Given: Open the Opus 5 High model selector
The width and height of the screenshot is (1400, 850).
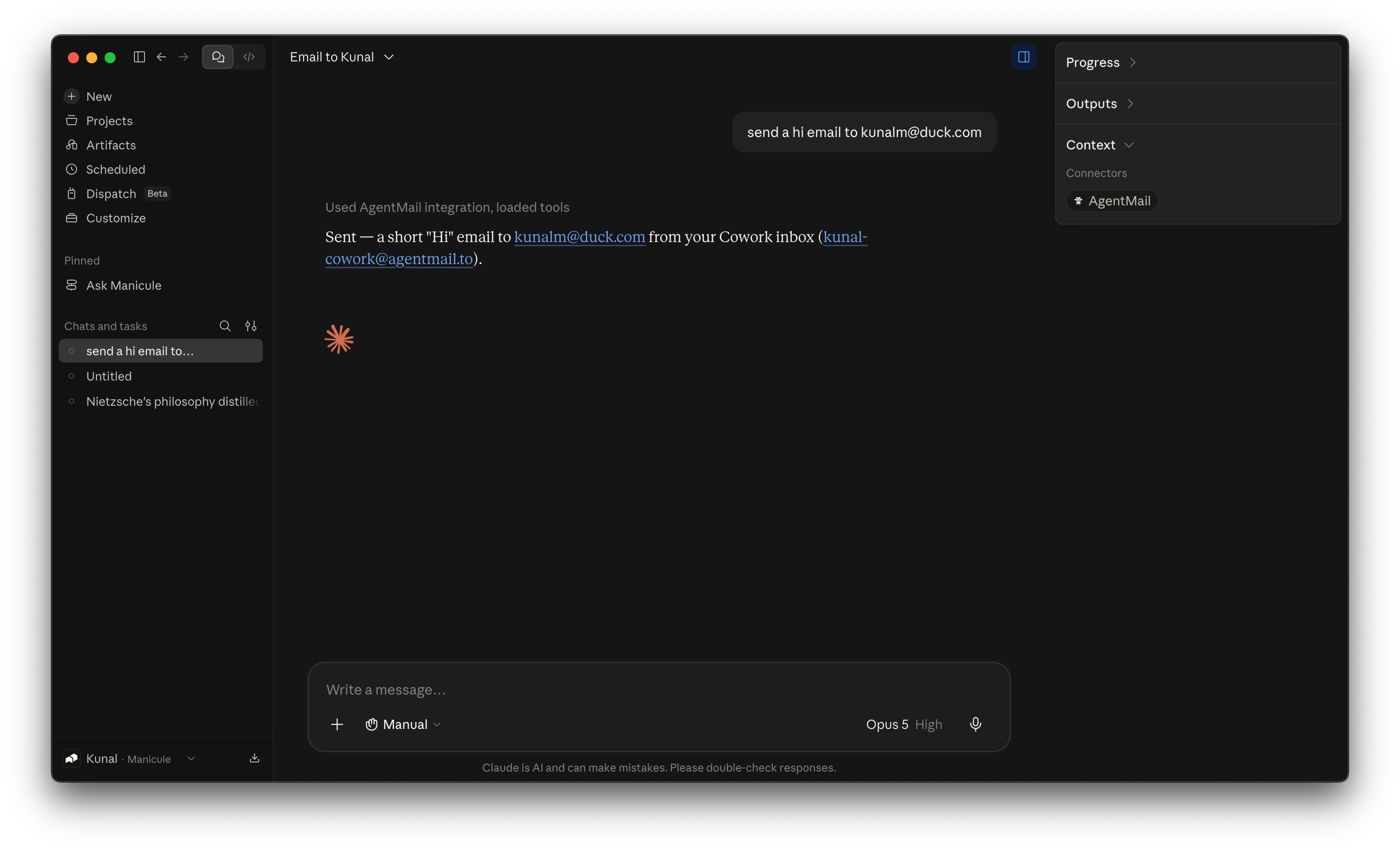Looking at the screenshot, I should tap(904, 724).
